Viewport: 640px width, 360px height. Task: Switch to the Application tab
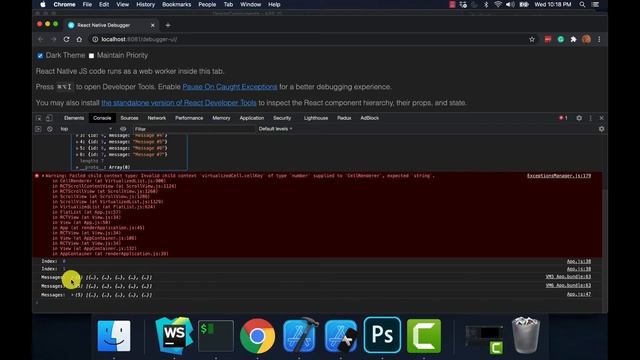tap(252, 118)
